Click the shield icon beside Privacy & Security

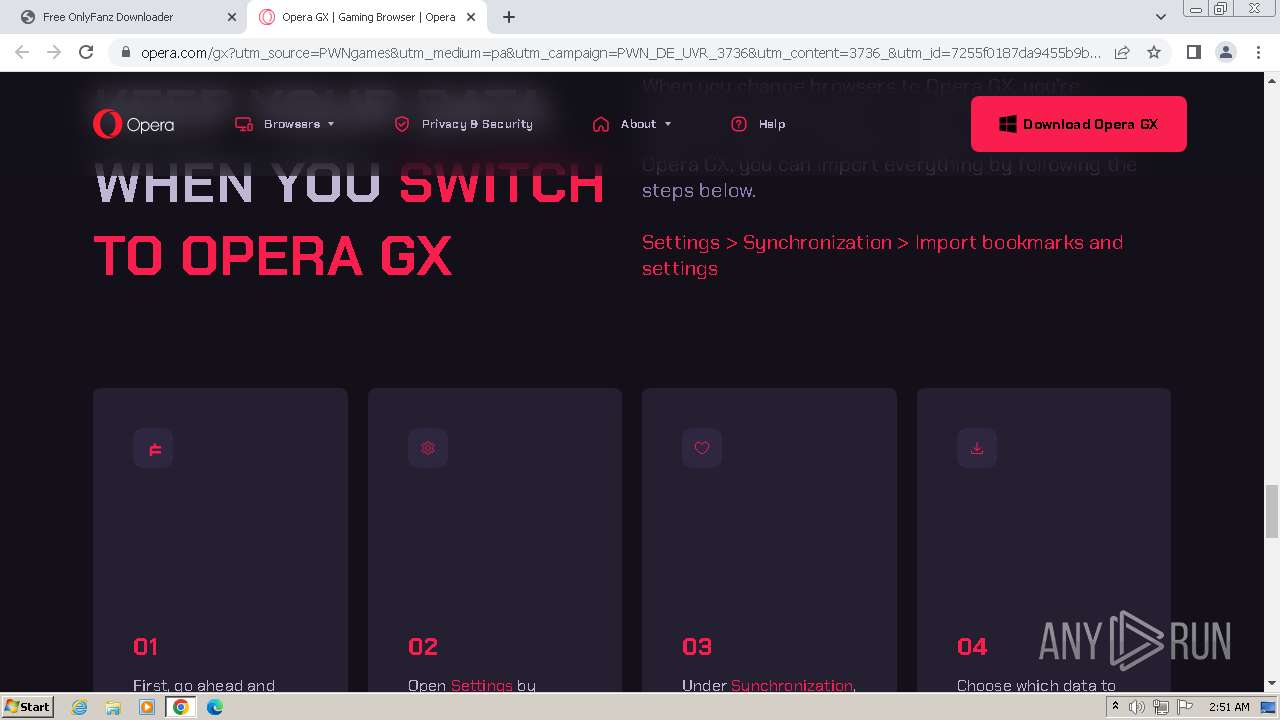pos(402,124)
